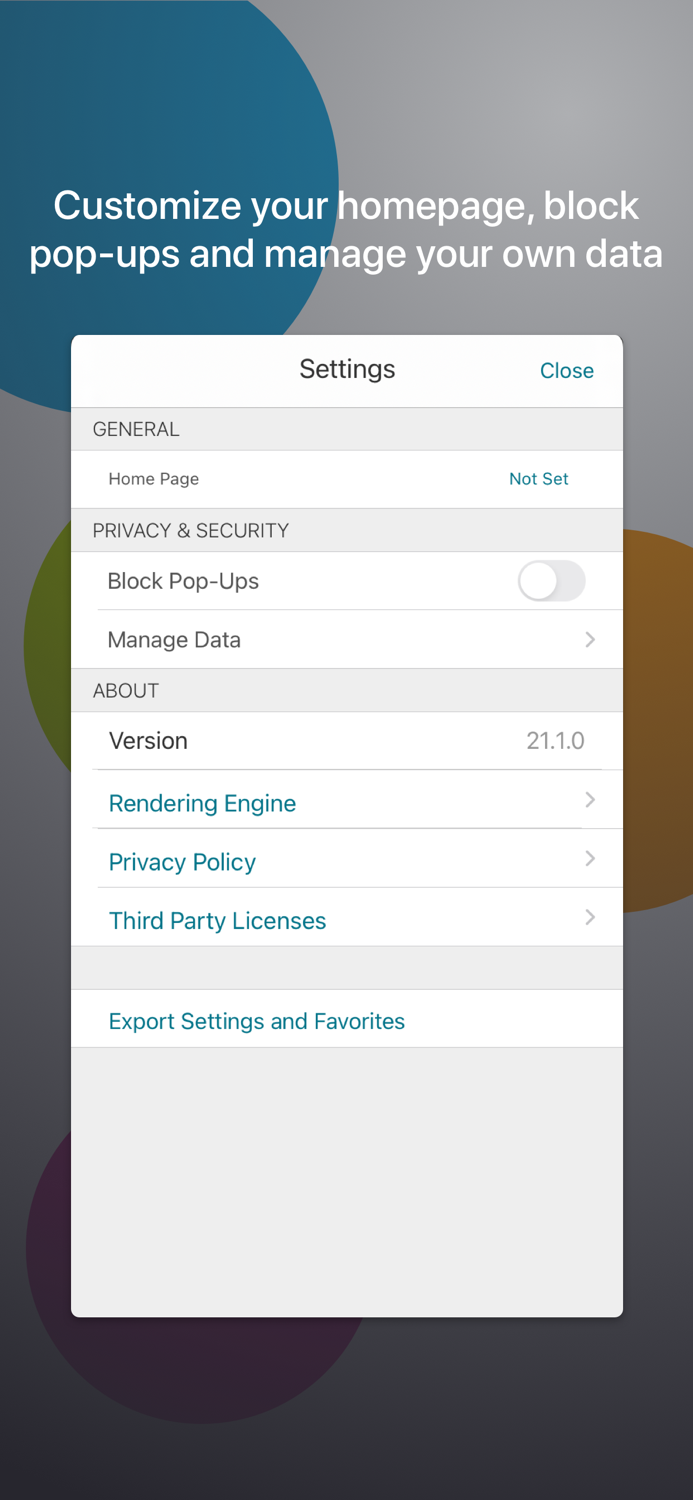Viewport: 693px width, 1500px height.
Task: View the Third Party Licenses
Action: (x=217, y=920)
